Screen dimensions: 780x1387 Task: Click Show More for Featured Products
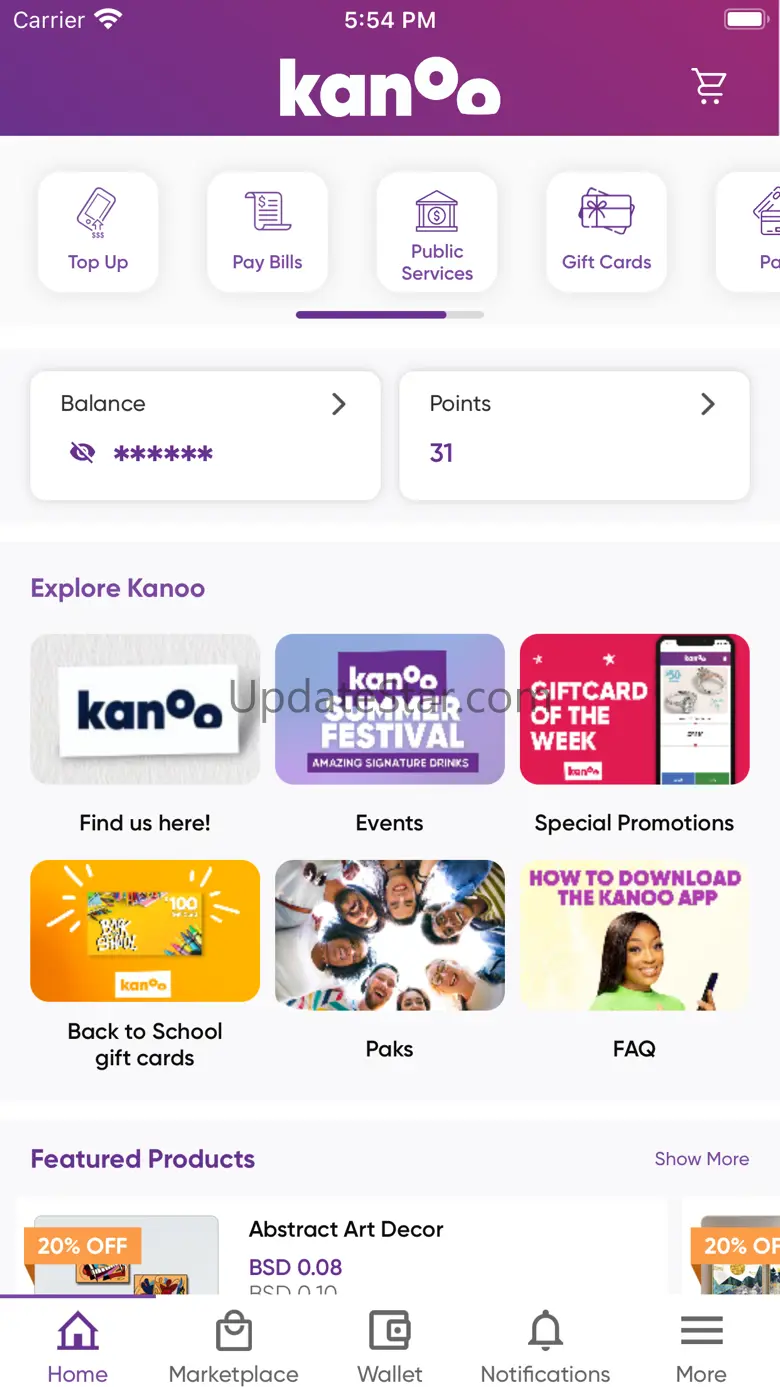702,1158
